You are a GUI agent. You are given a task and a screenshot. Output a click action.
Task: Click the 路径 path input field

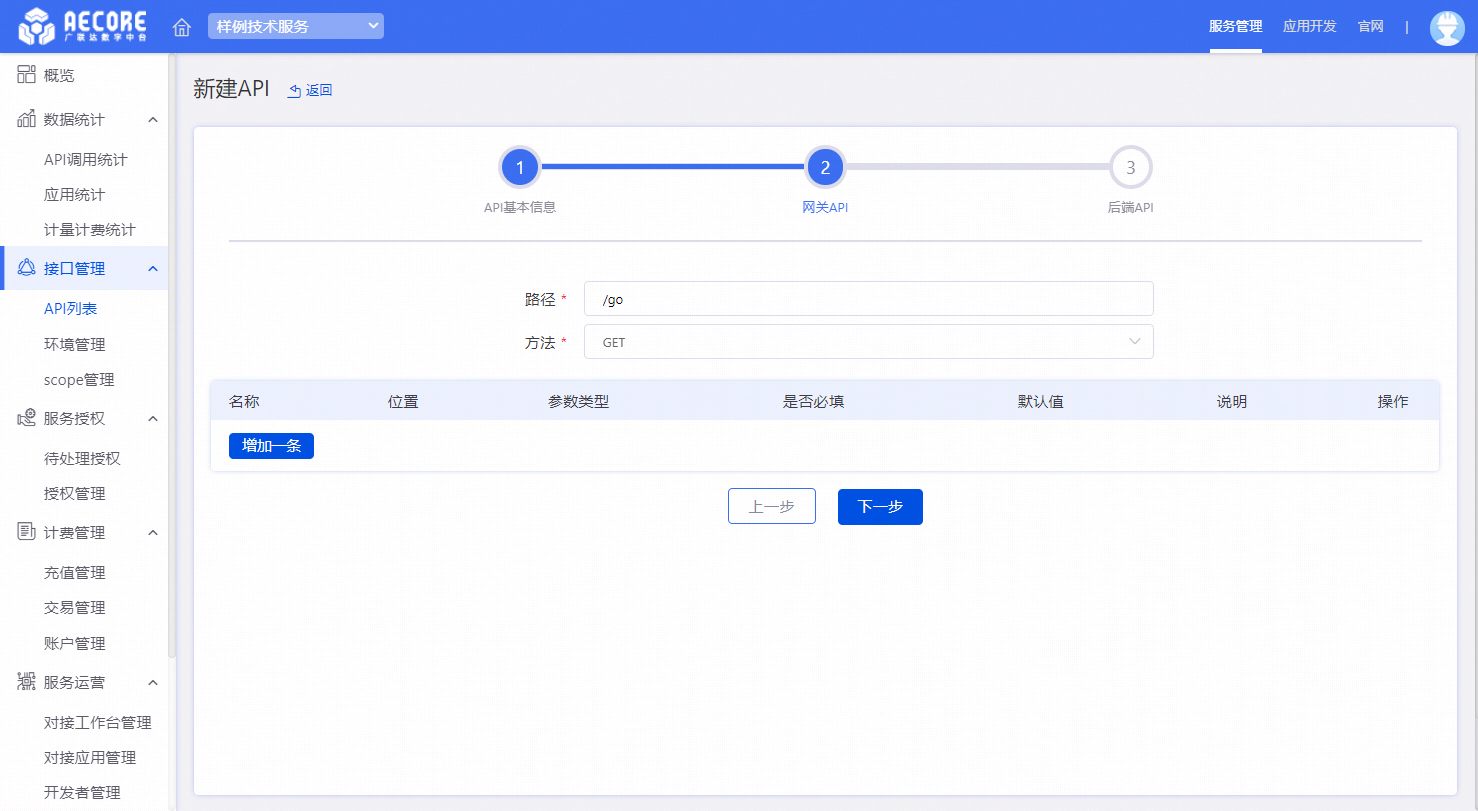pyautogui.click(x=868, y=299)
